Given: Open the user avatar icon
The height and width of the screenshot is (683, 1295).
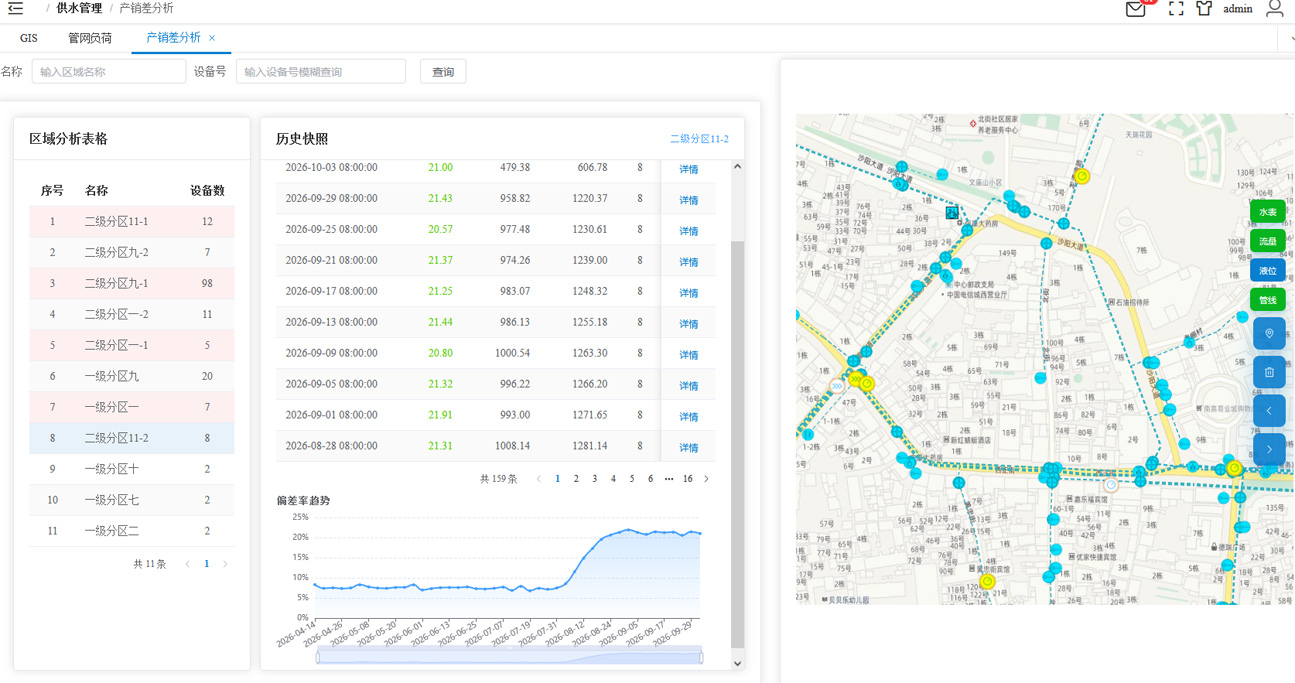Looking at the screenshot, I should [x=1275, y=9].
